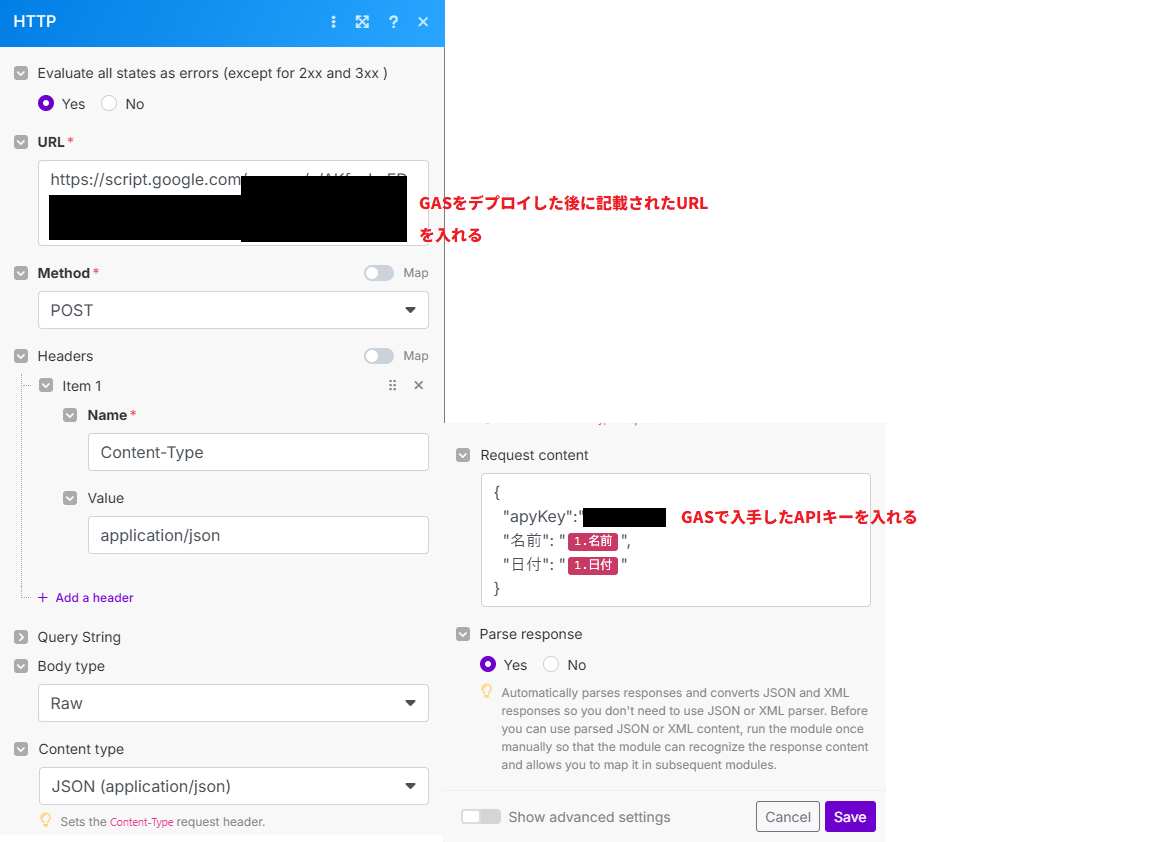Viewport: 1159px width, 842px height.
Task: Collapse the Request content section chevron
Action: (463, 455)
